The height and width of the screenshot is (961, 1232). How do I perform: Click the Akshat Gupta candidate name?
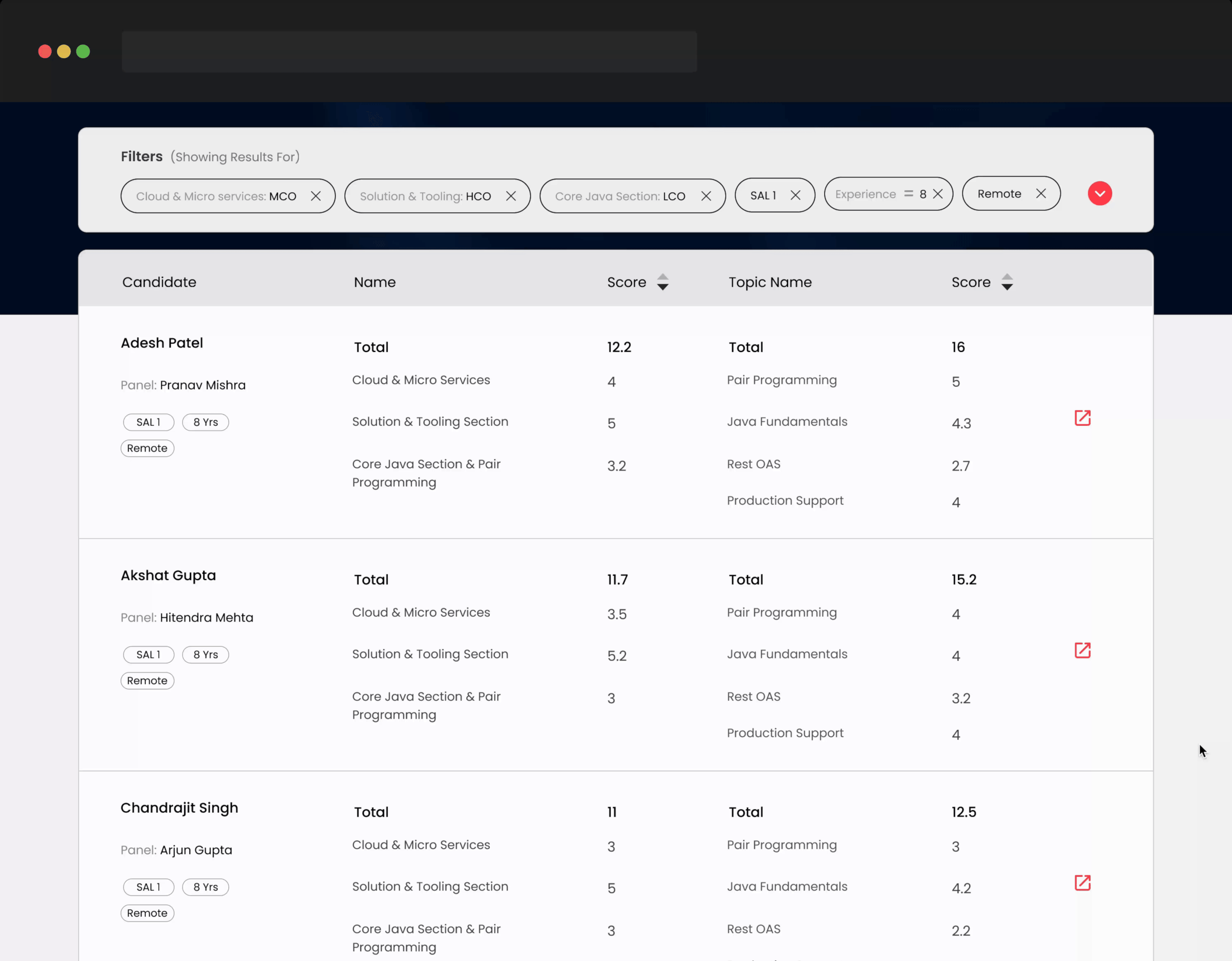point(168,575)
